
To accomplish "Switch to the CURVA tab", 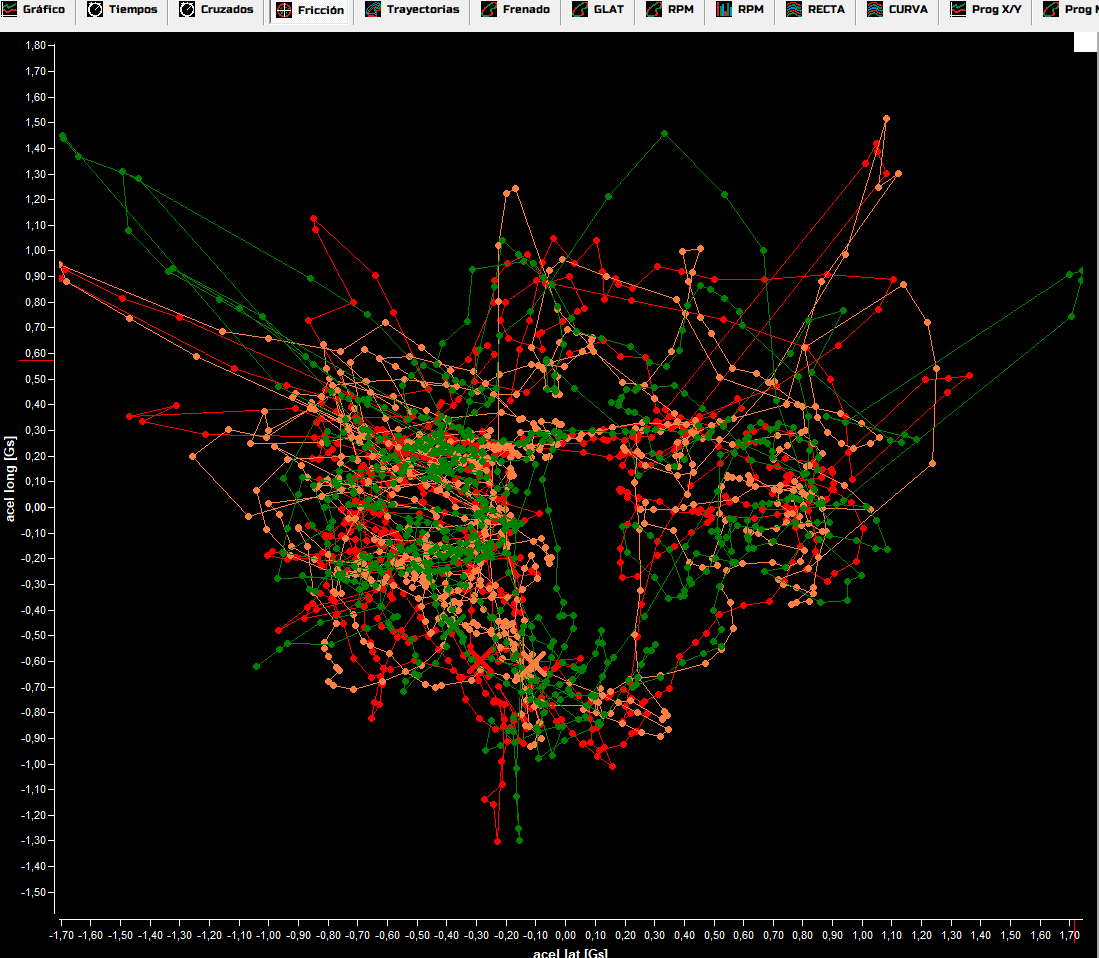I will click(x=899, y=10).
